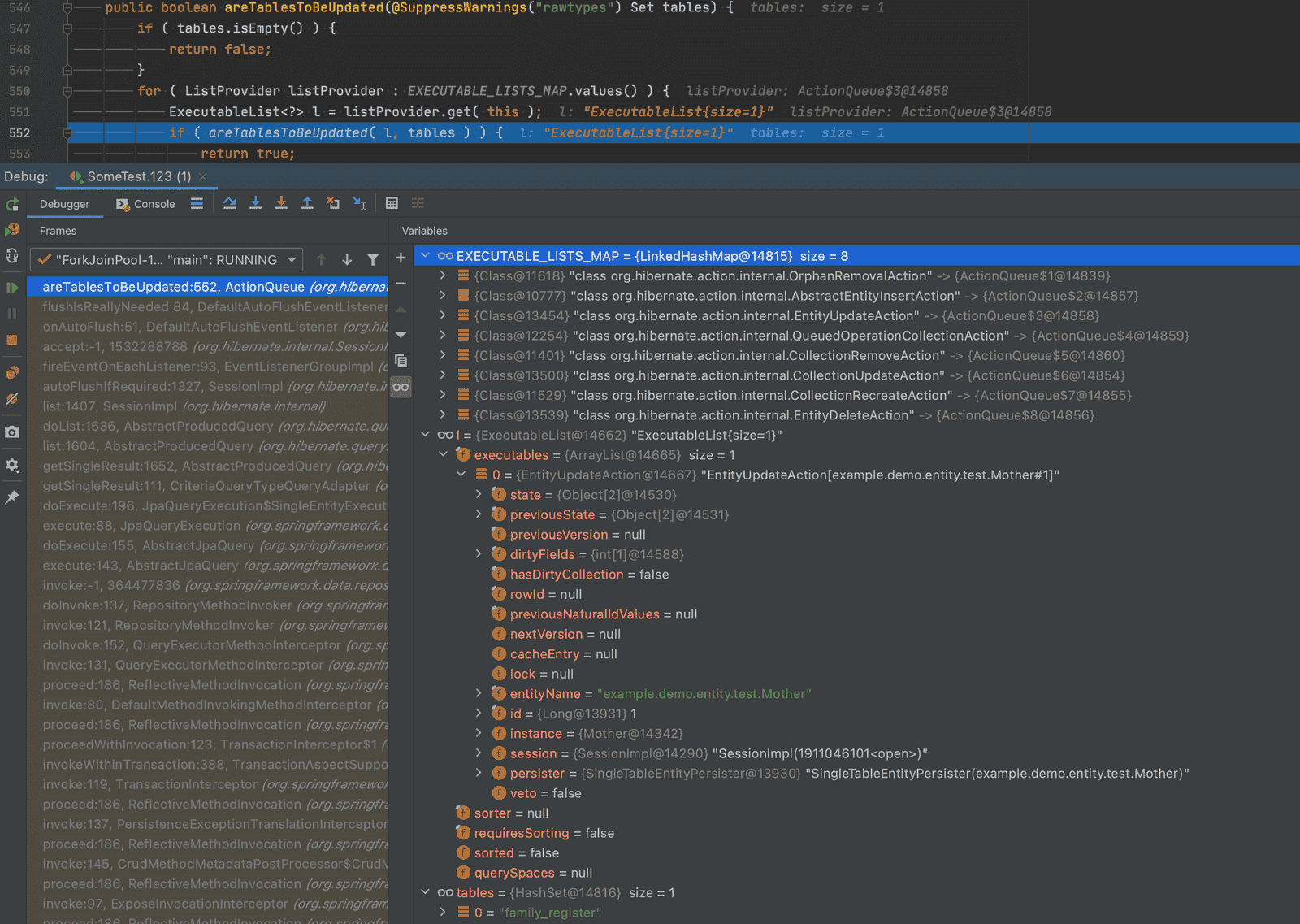Toggle Mute Breakpoints in left sidebar

[12, 398]
